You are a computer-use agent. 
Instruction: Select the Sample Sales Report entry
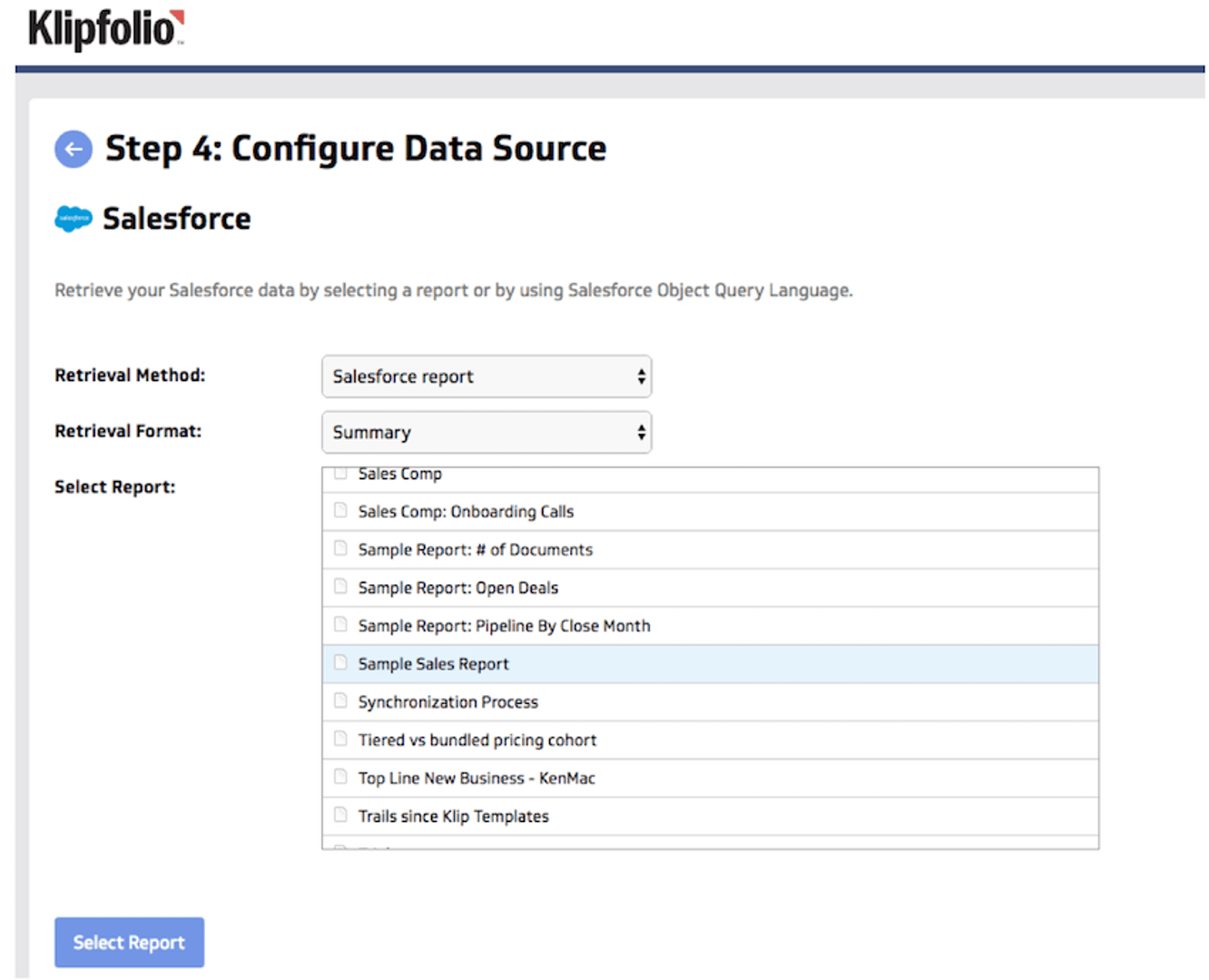pyautogui.click(x=434, y=662)
